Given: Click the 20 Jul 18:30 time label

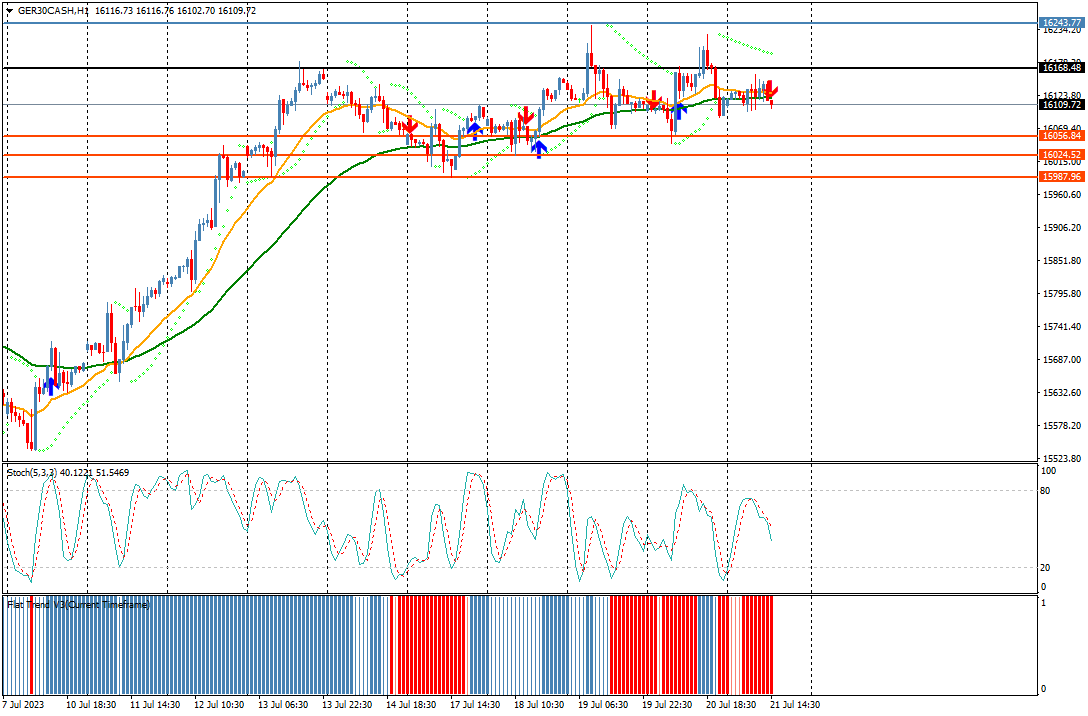Looking at the screenshot, I should (731, 704).
